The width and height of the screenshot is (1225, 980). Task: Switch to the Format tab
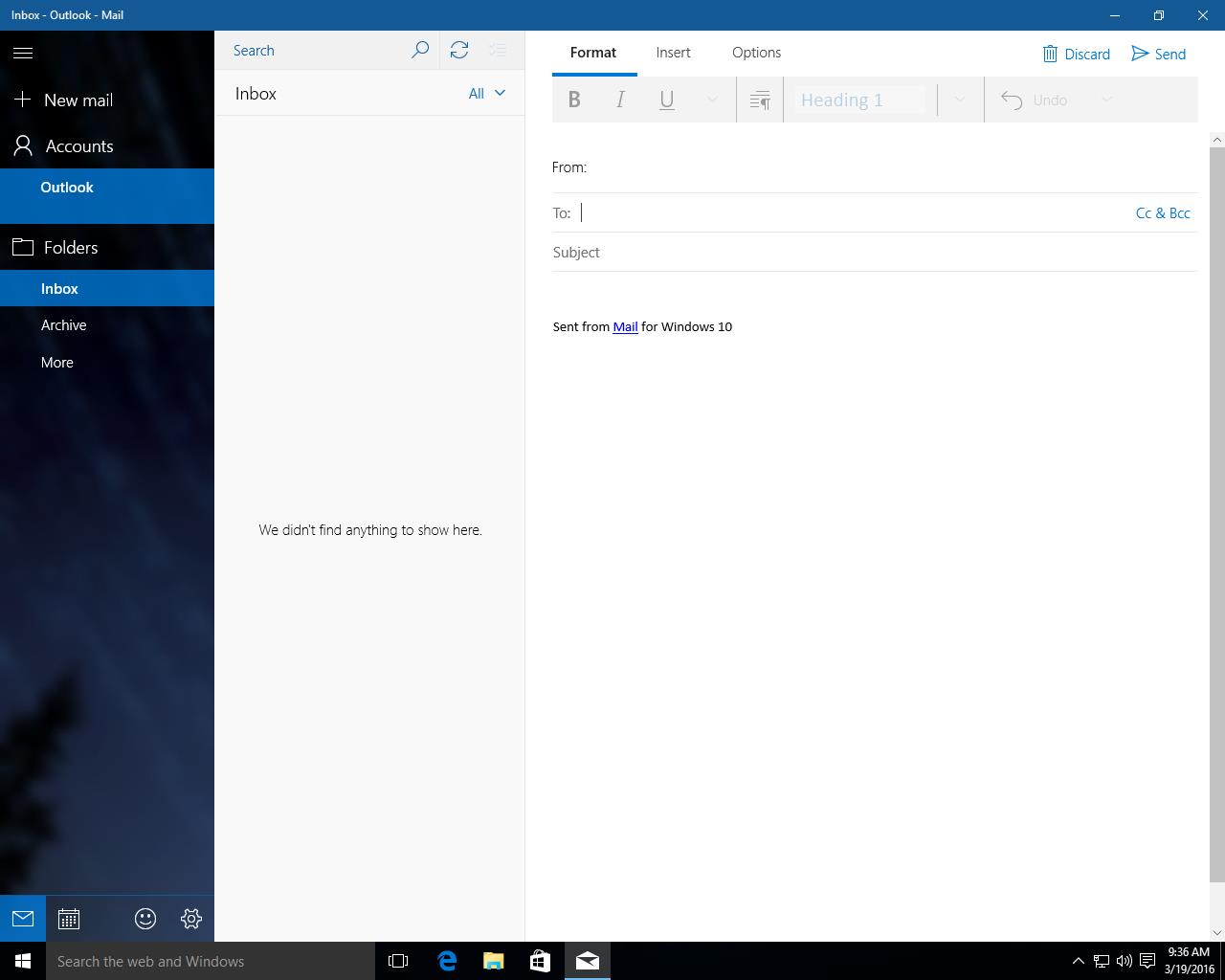[x=593, y=53]
